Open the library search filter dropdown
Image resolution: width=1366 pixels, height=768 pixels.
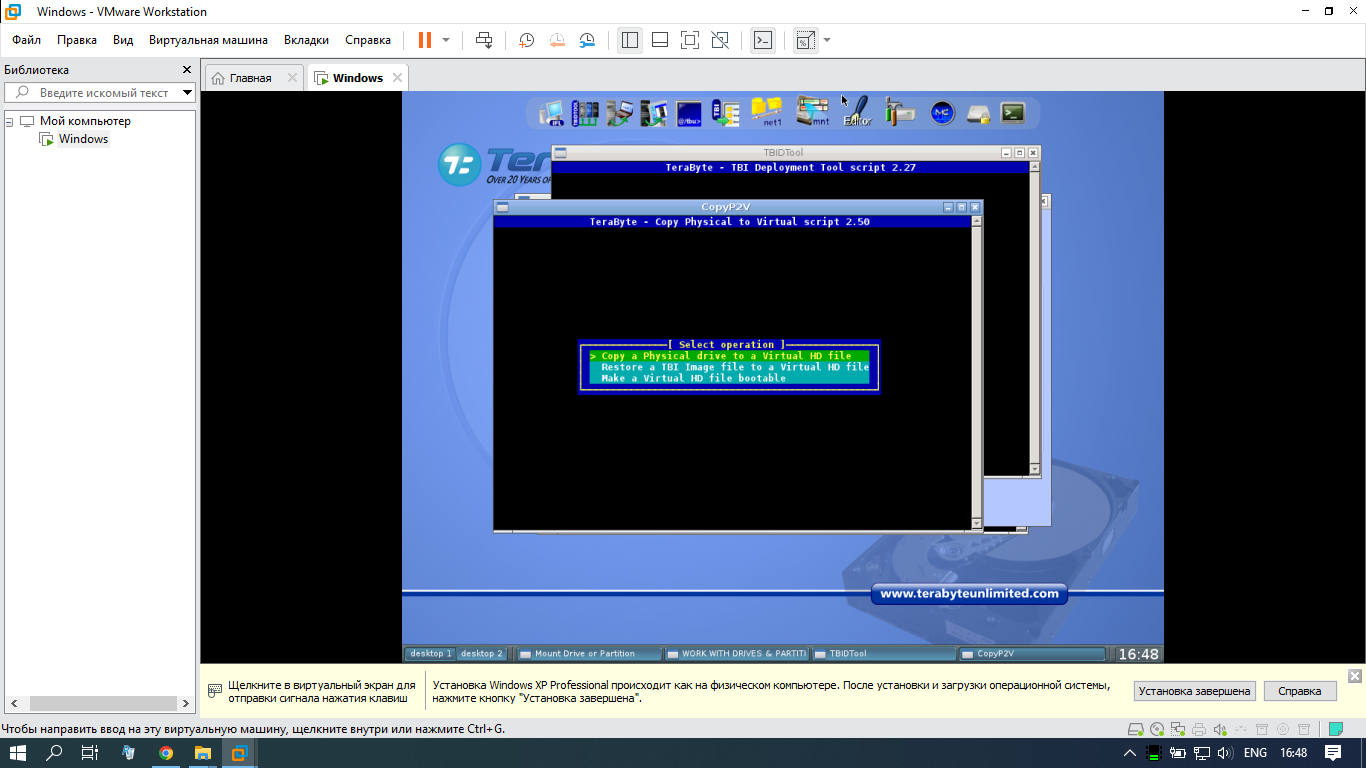click(187, 93)
